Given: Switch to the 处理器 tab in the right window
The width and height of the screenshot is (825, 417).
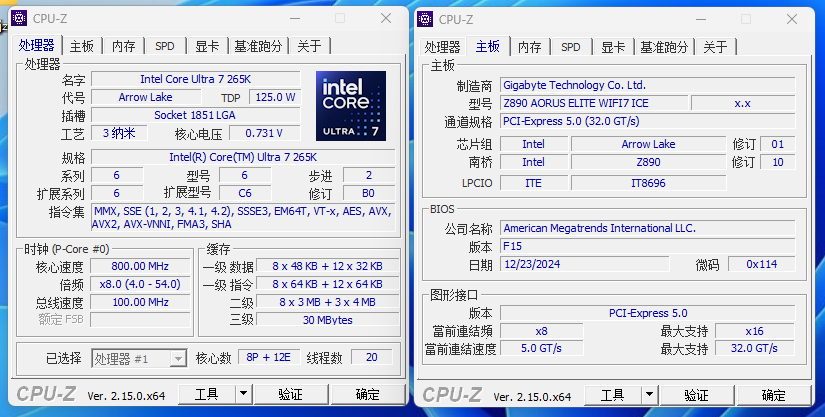Looking at the screenshot, I should [442, 47].
